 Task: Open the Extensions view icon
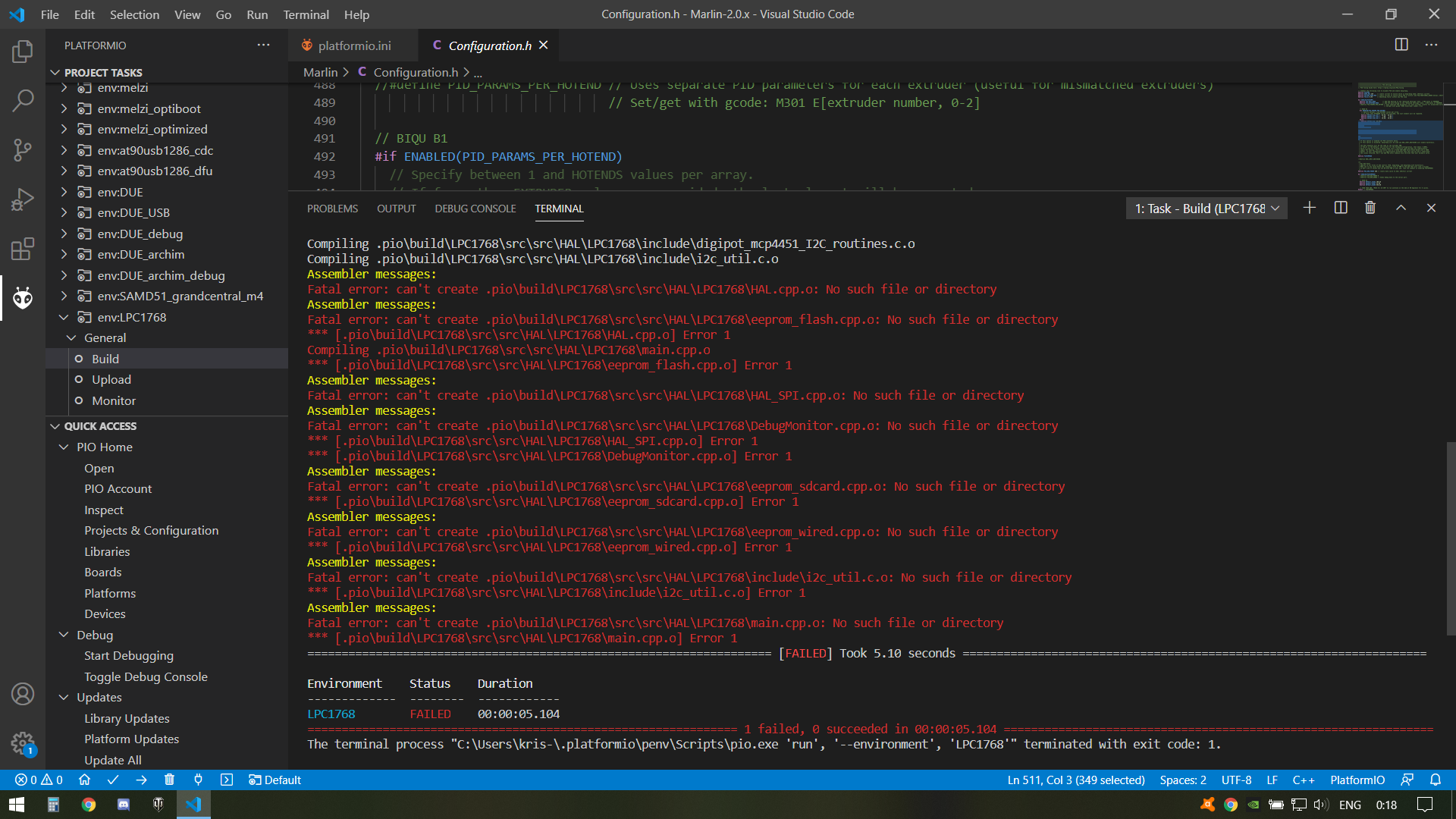point(23,249)
